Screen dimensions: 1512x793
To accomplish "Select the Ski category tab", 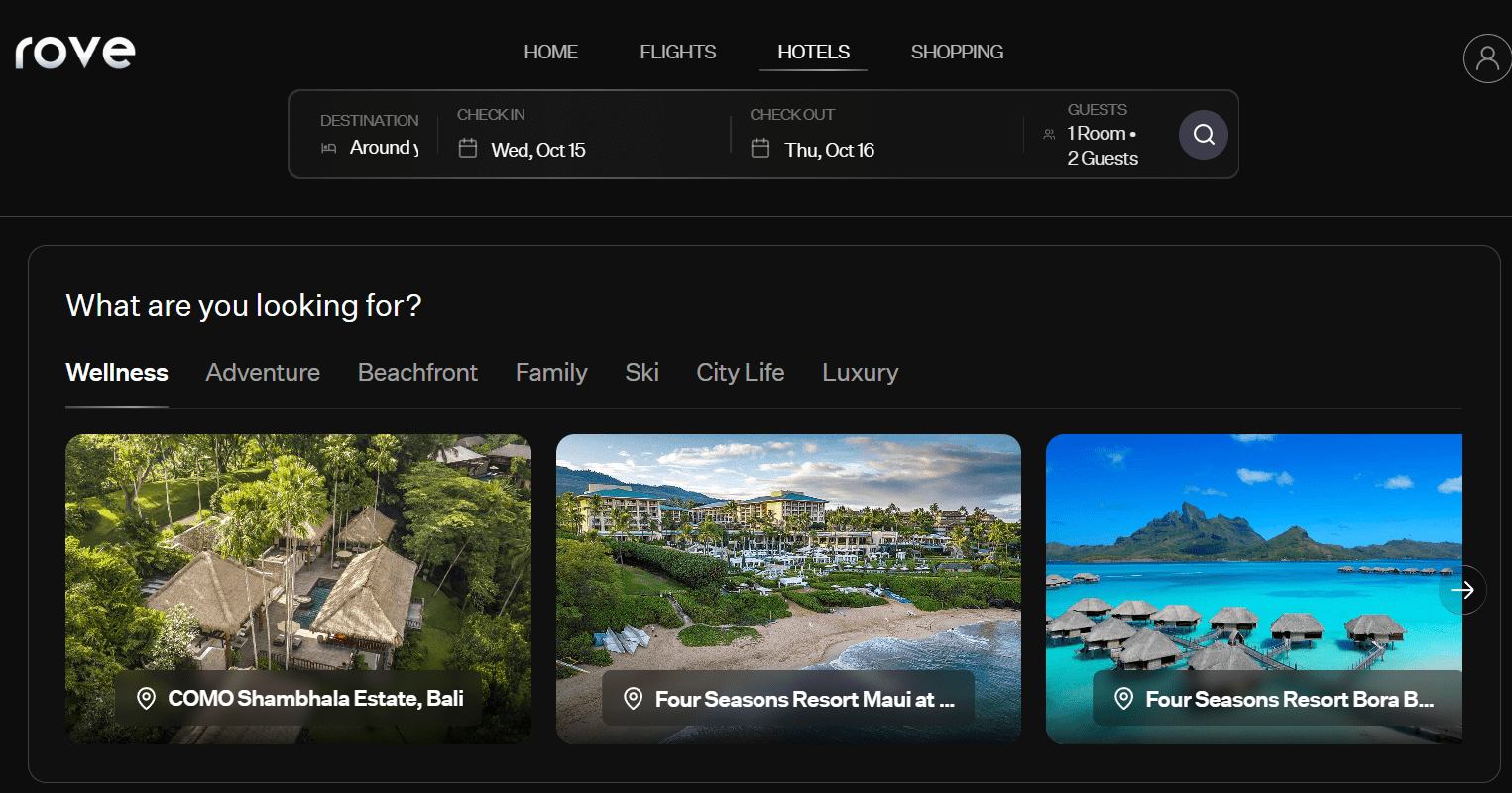I will [x=641, y=373].
